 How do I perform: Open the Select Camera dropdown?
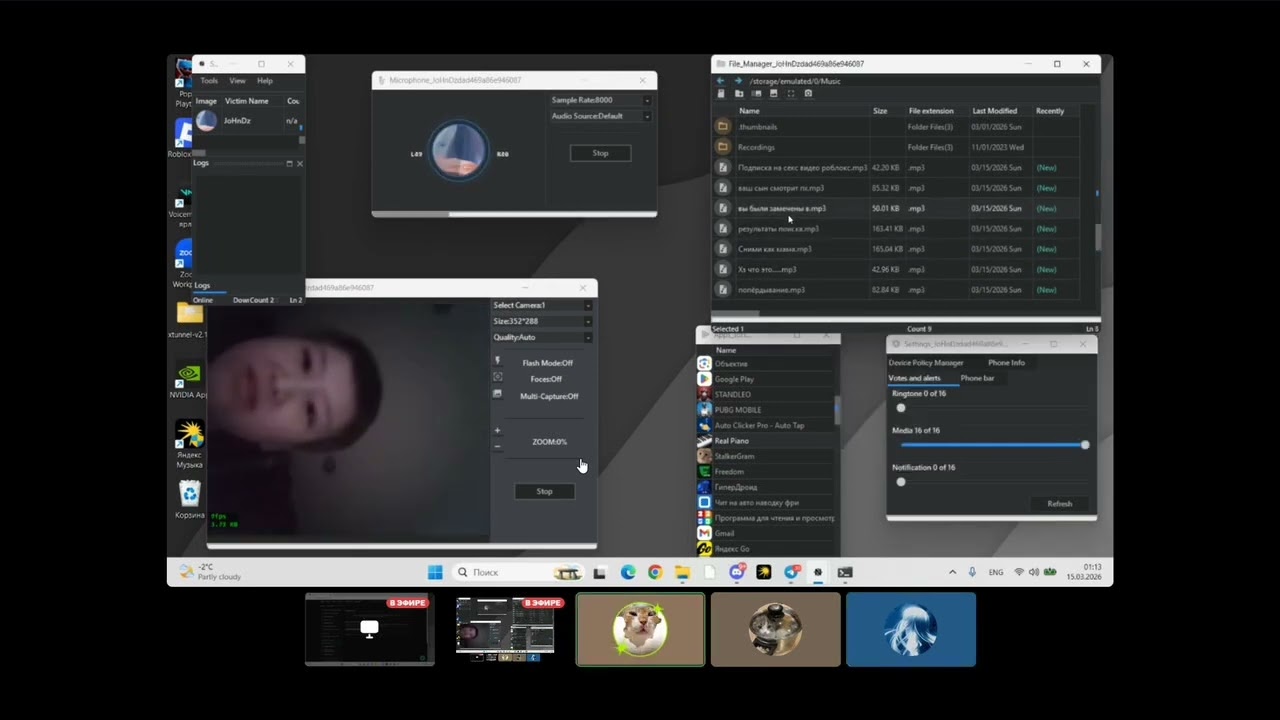542,305
